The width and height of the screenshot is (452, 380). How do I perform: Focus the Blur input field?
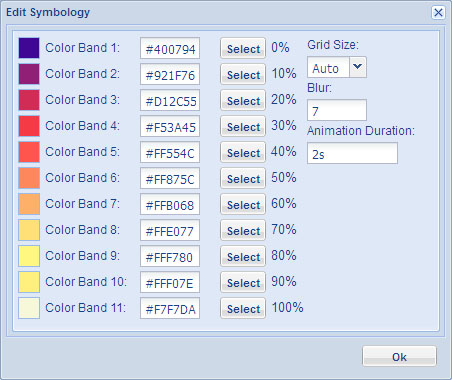pyautogui.click(x=337, y=110)
